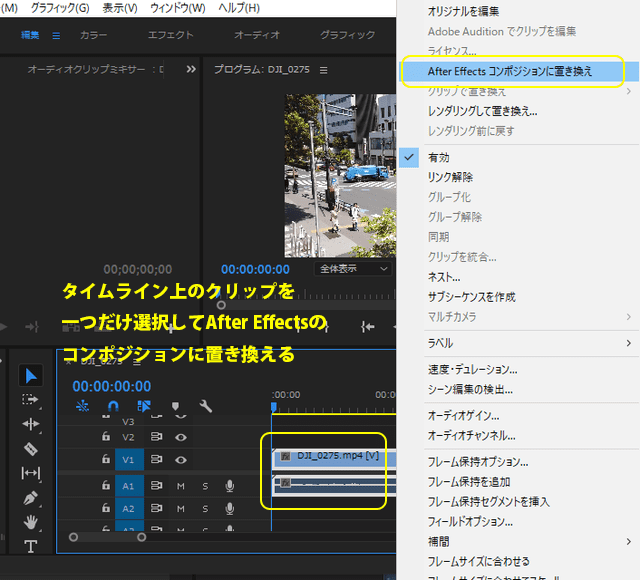640x580 pixels.
Task: Solo track A1 with S button
Action: [205, 486]
